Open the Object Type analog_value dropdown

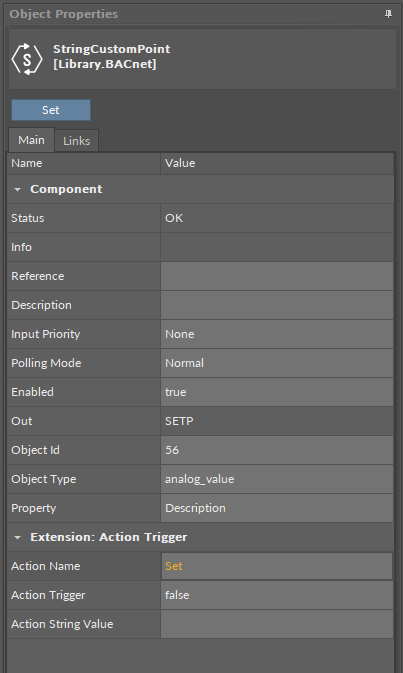tap(277, 479)
